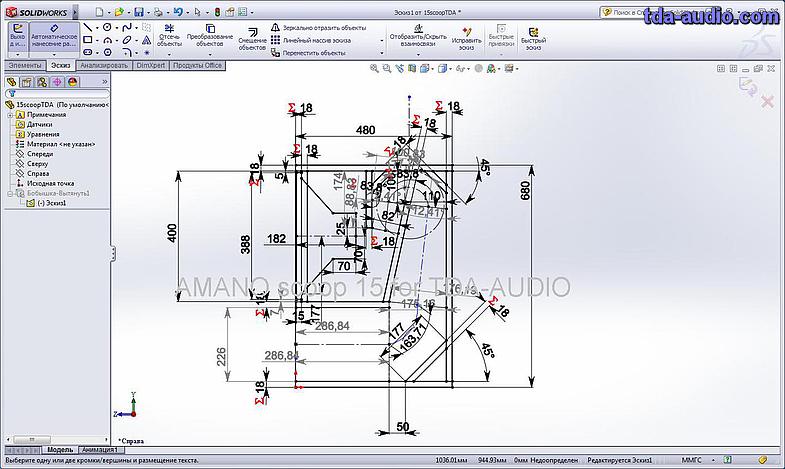Viewport: 785px width, 469px height.
Task: Switch to the Эскиз tab
Action: 61,66
